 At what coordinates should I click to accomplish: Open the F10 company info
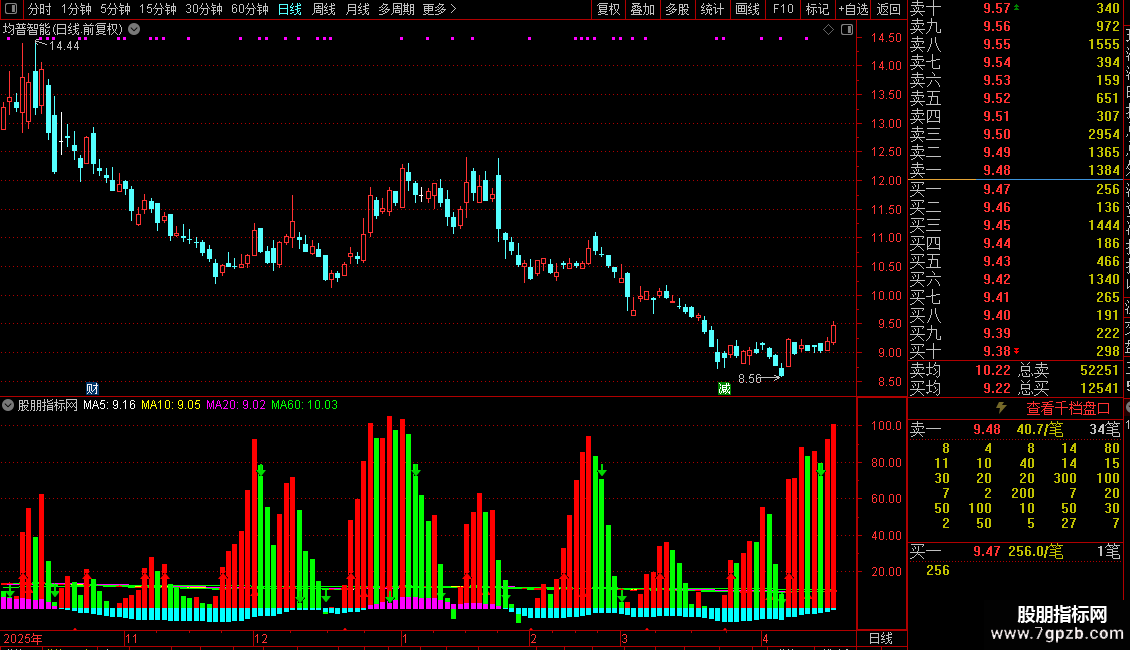coord(783,9)
